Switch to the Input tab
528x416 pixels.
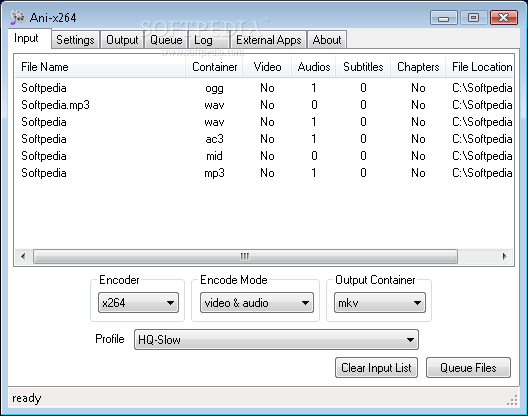point(29,38)
